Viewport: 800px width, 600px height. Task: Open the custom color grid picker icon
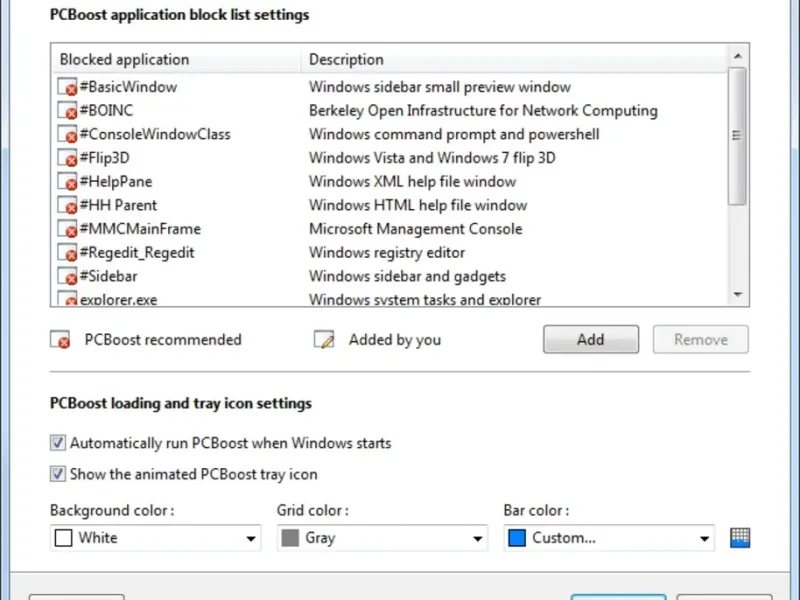(740, 537)
